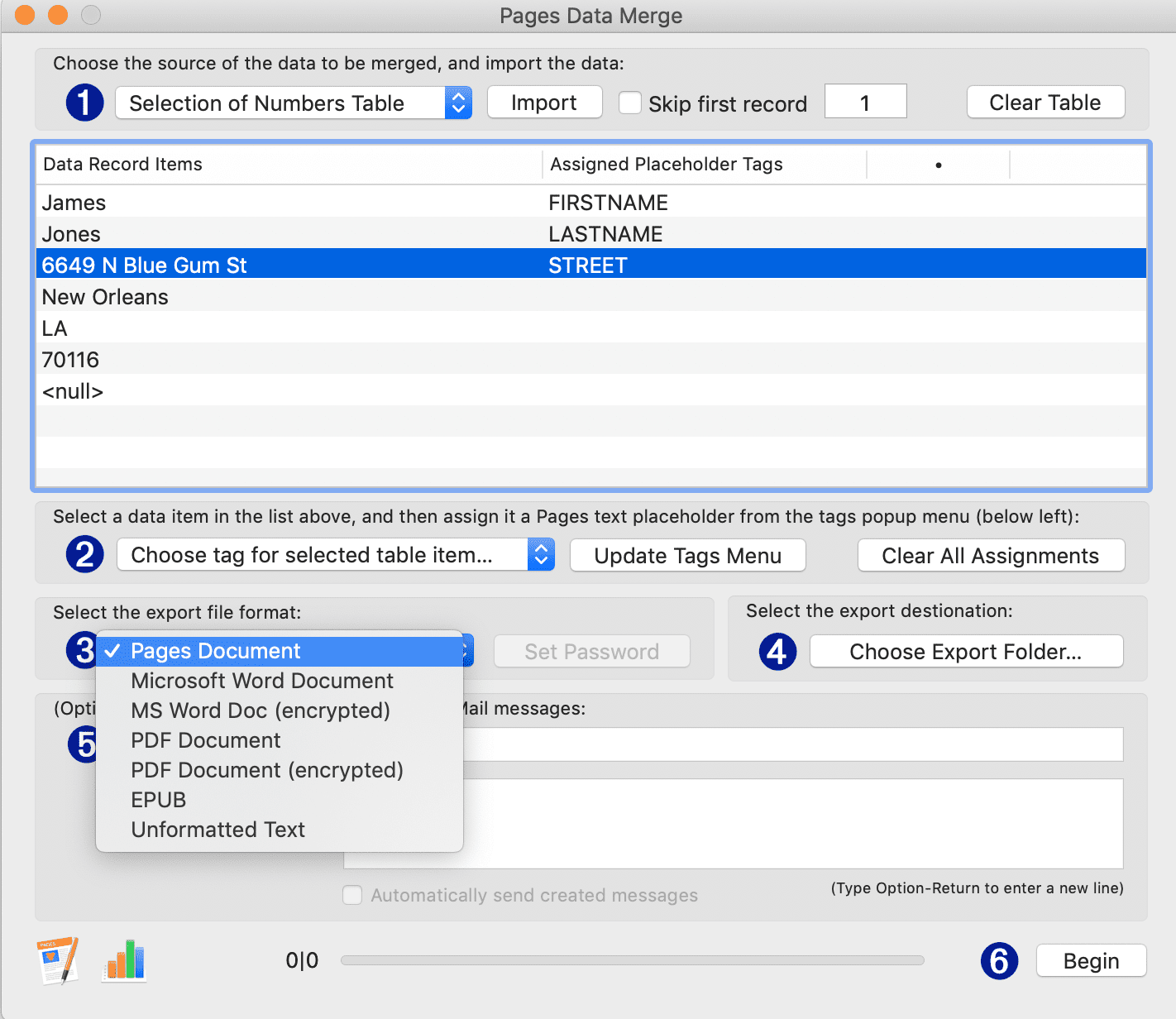
Task: Click the merge progress bar
Action: click(x=633, y=960)
